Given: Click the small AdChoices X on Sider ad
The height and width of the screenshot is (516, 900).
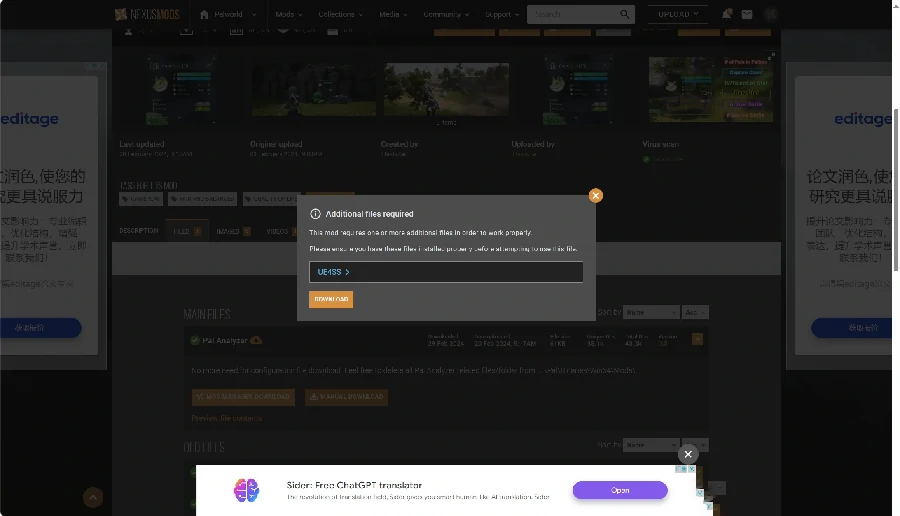Looking at the screenshot, I should click(x=692, y=469).
